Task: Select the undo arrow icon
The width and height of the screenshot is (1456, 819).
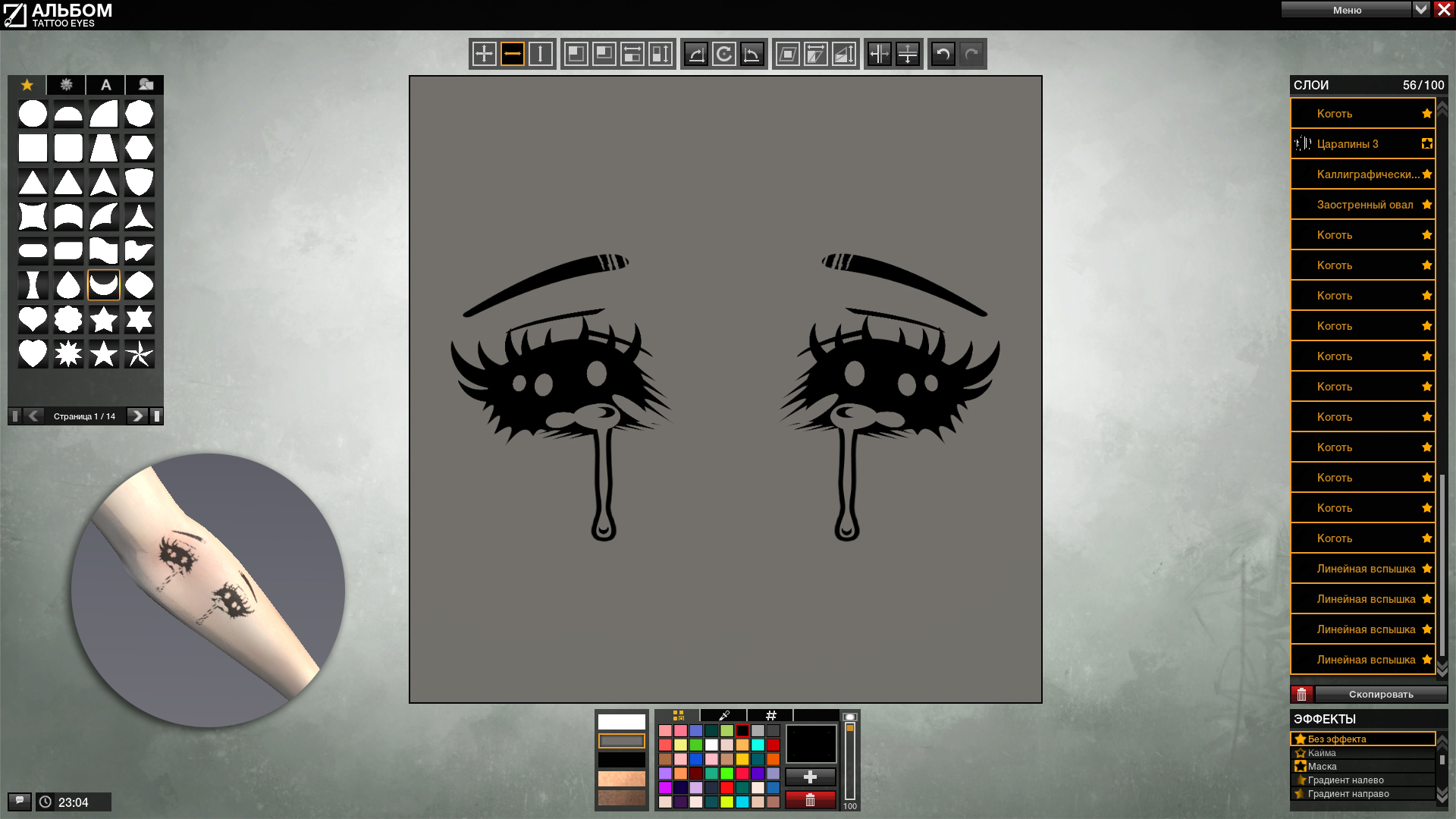Action: pyautogui.click(x=943, y=54)
